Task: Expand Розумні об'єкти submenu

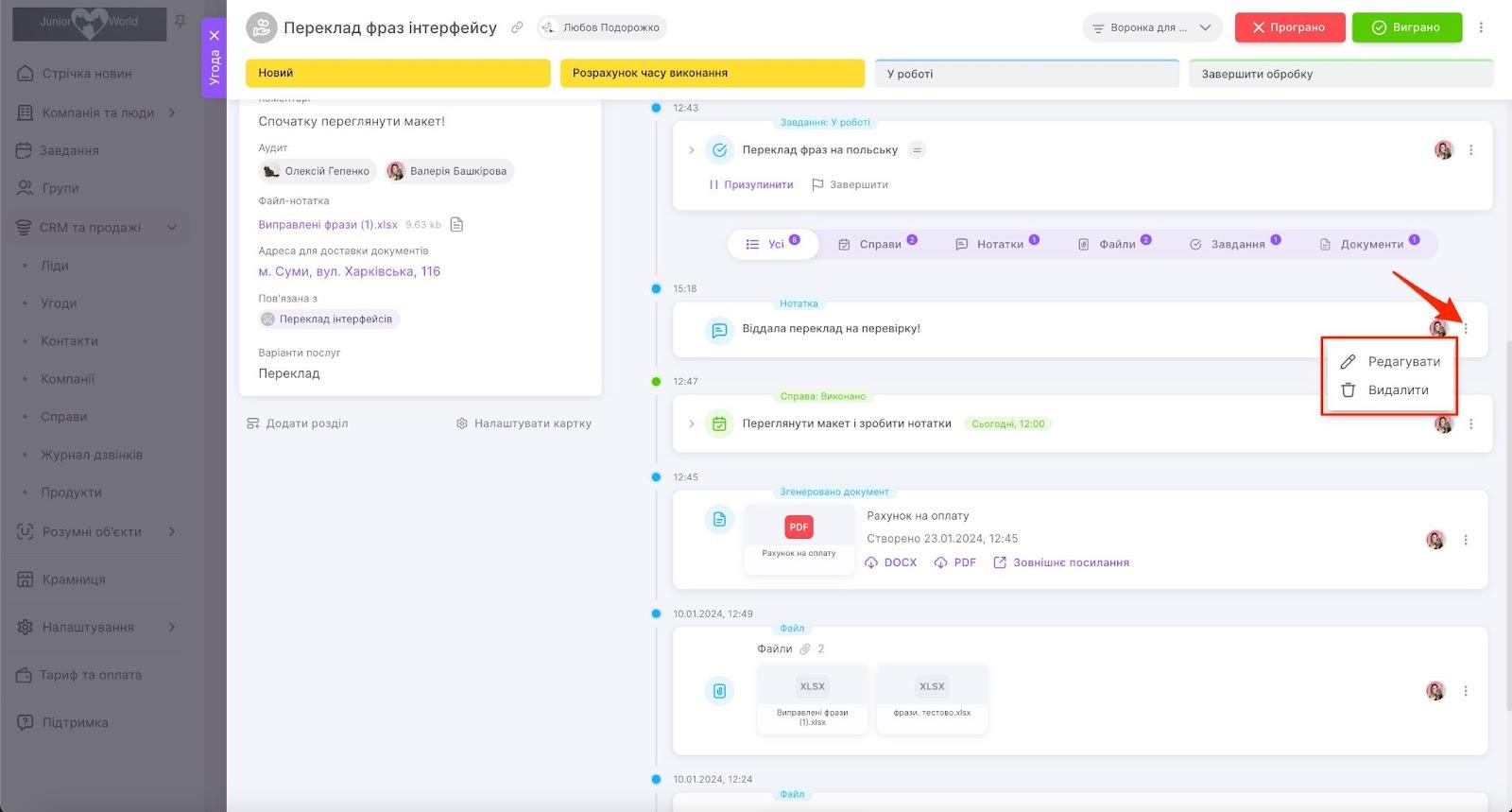Action: point(172,531)
